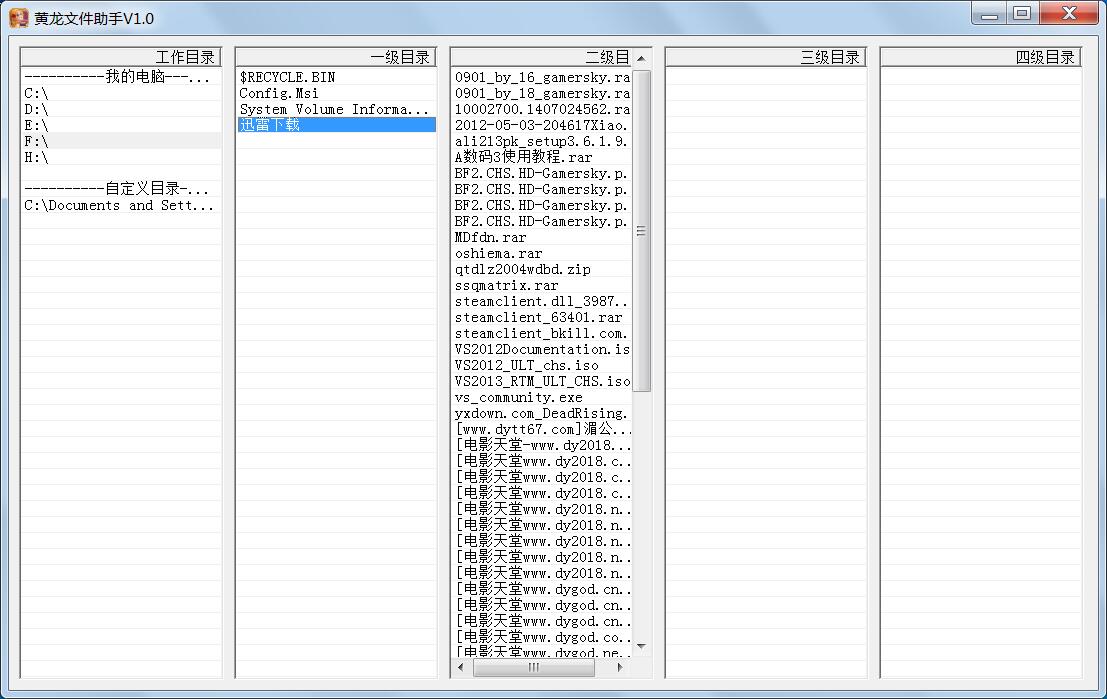Select [电影天堂www.dygod.co.. entry

click(541, 638)
